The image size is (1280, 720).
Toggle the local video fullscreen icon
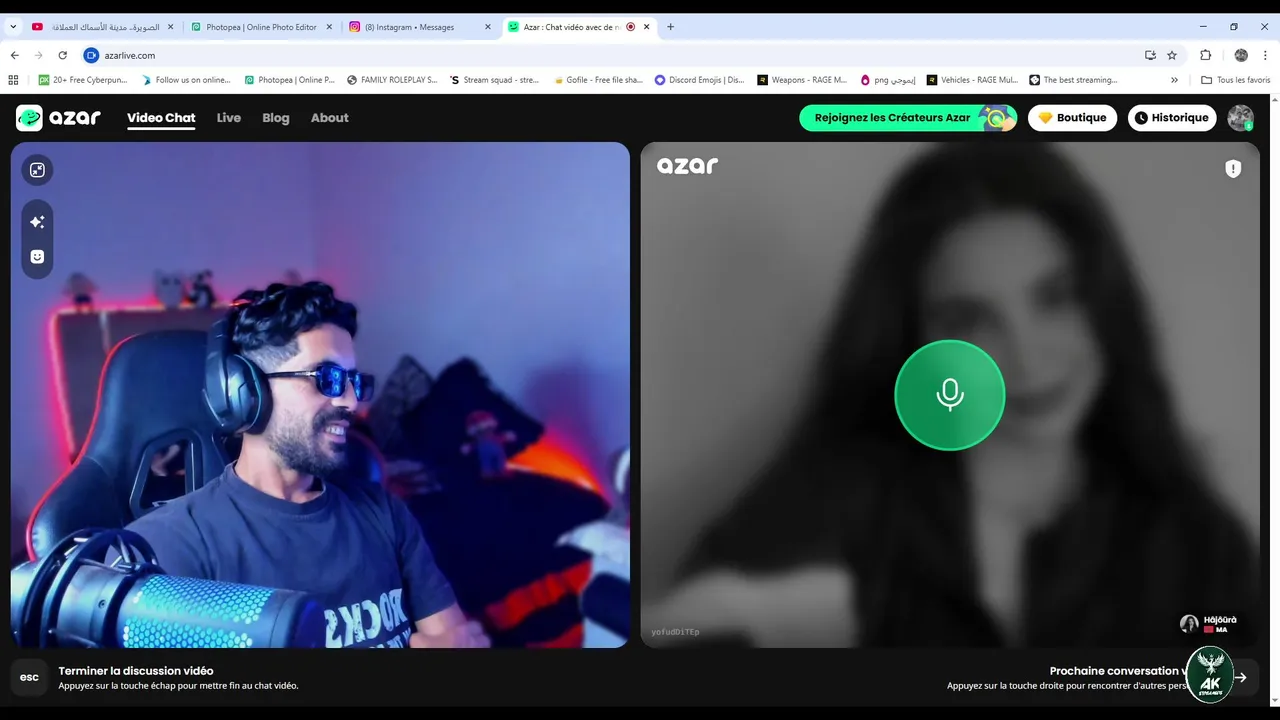(x=37, y=170)
